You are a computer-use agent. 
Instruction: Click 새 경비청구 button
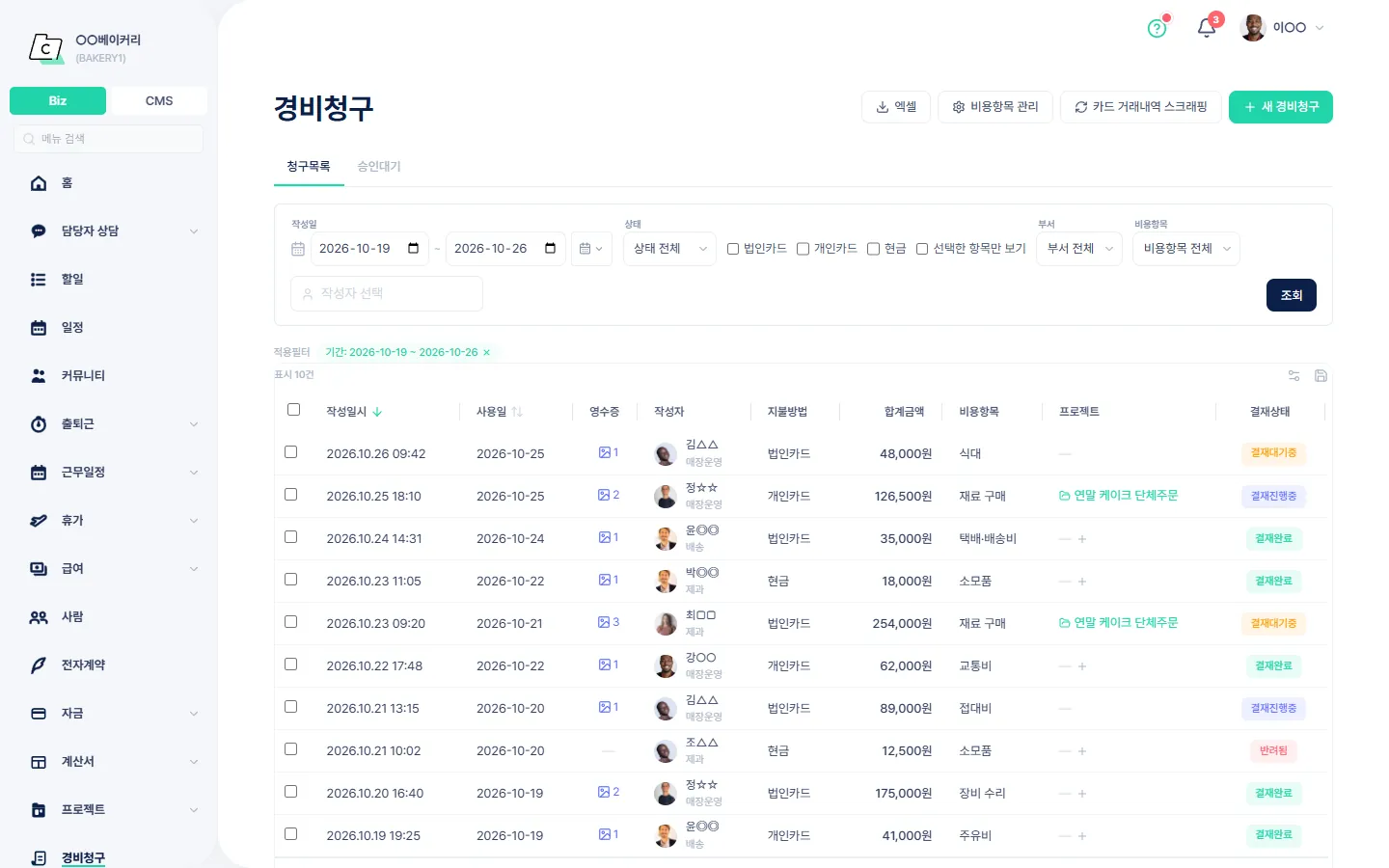point(1281,107)
